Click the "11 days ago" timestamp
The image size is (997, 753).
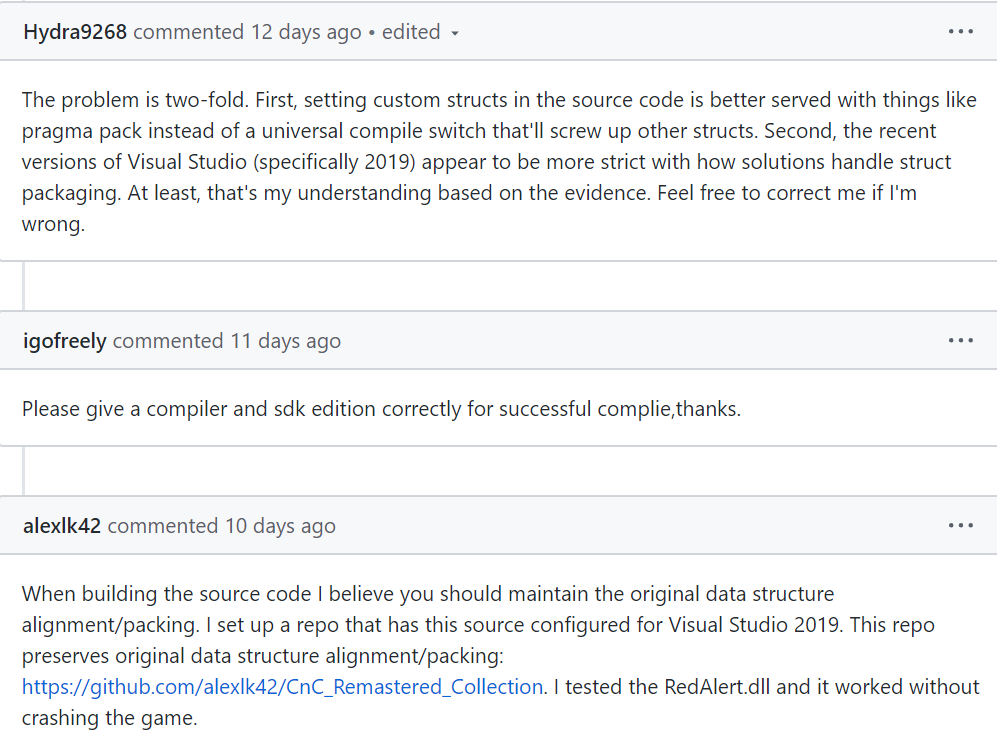click(x=286, y=341)
